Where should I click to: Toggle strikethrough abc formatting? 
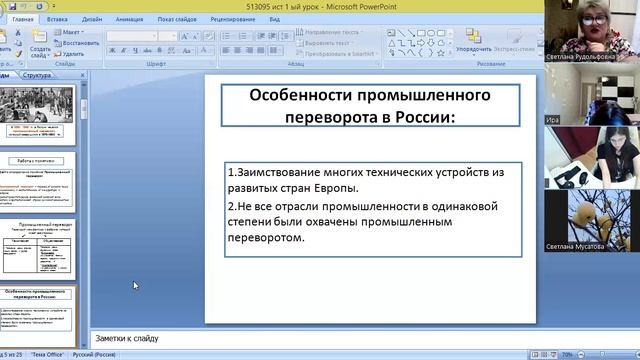147,51
